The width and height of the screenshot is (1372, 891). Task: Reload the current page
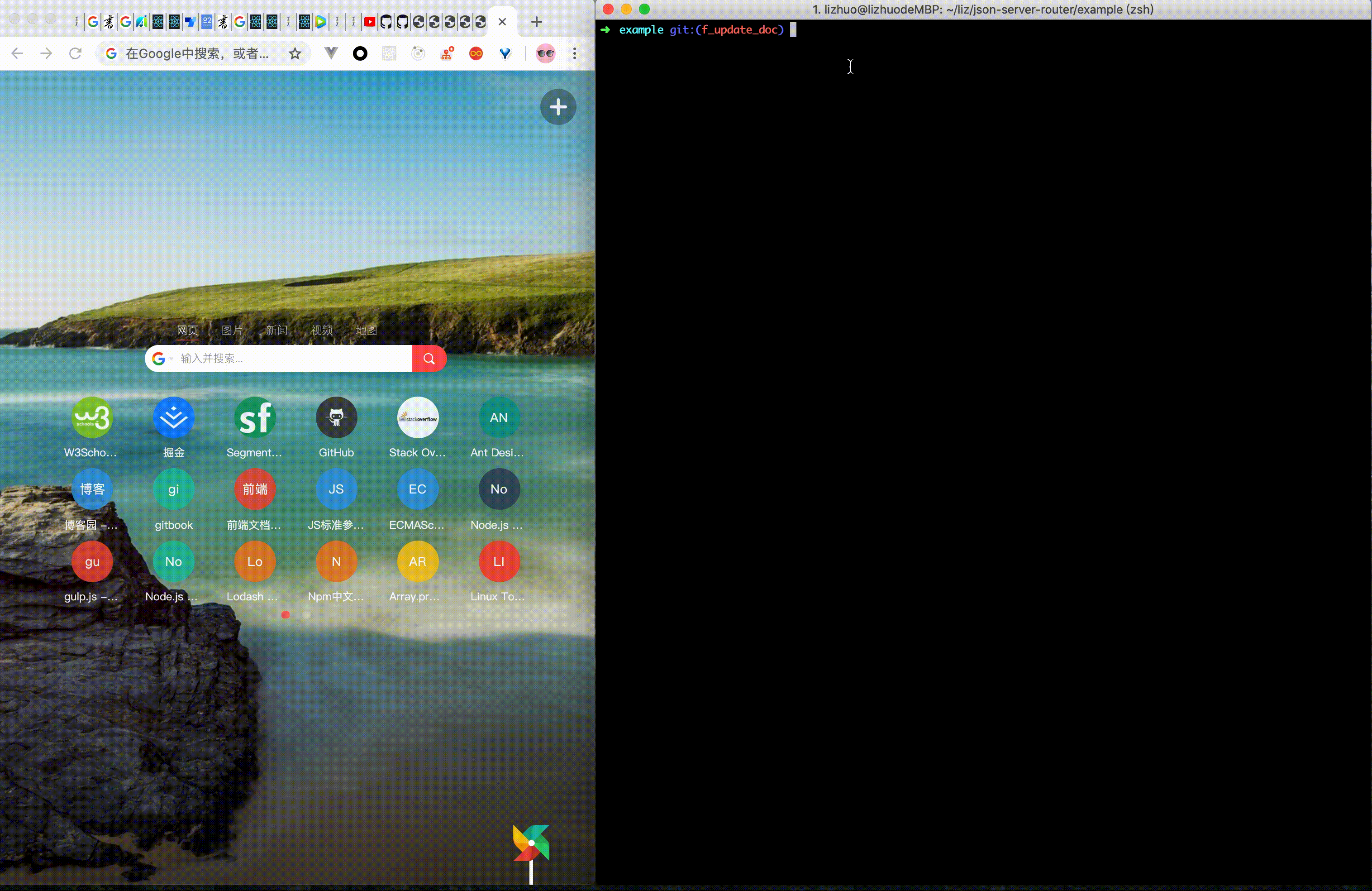pos(75,53)
